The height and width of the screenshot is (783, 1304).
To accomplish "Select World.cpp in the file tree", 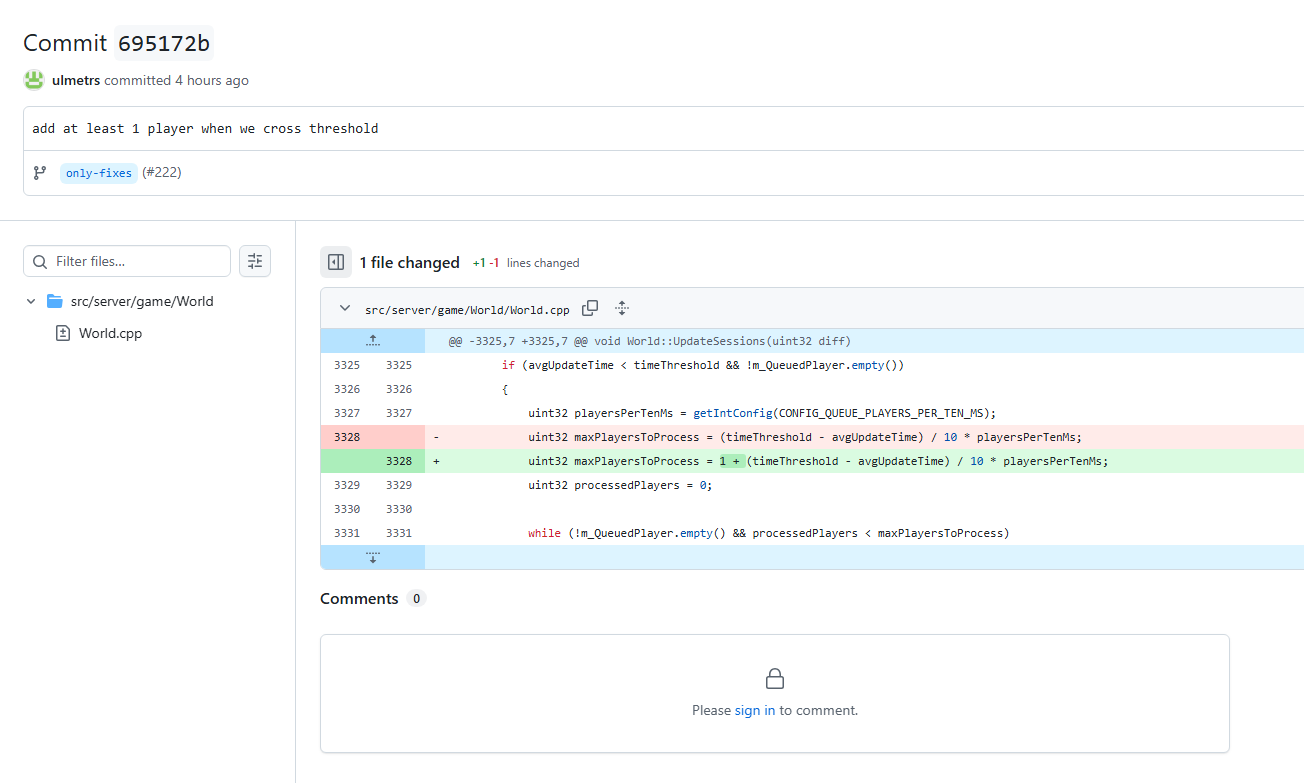I will coord(111,333).
